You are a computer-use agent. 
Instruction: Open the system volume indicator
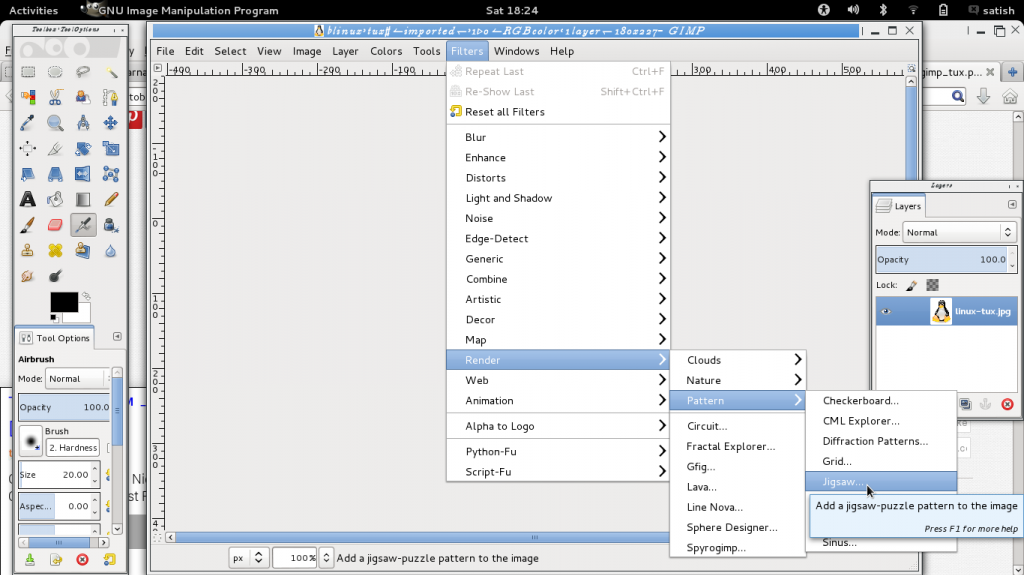click(853, 10)
